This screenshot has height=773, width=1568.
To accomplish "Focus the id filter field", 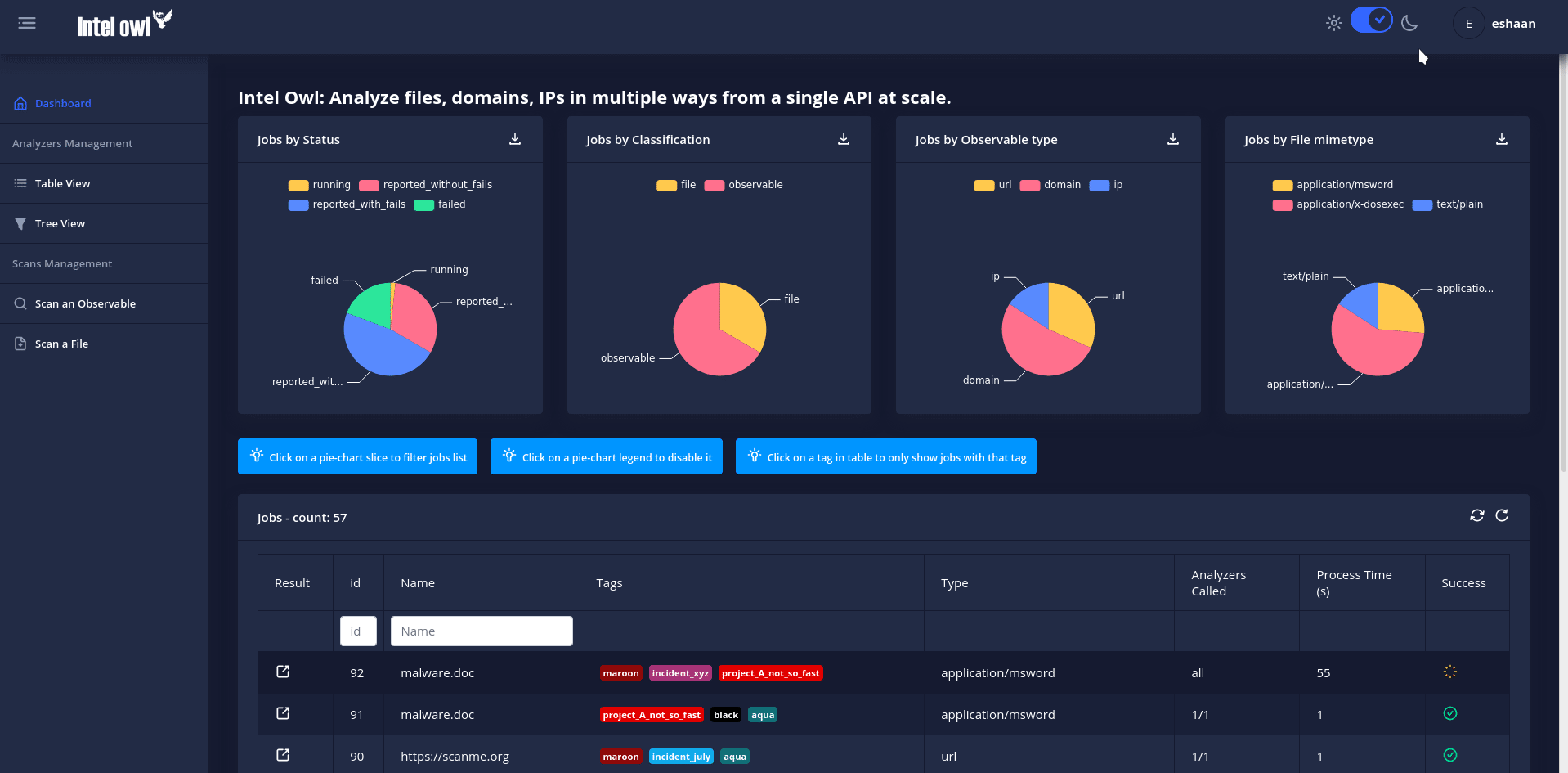I will [358, 631].
